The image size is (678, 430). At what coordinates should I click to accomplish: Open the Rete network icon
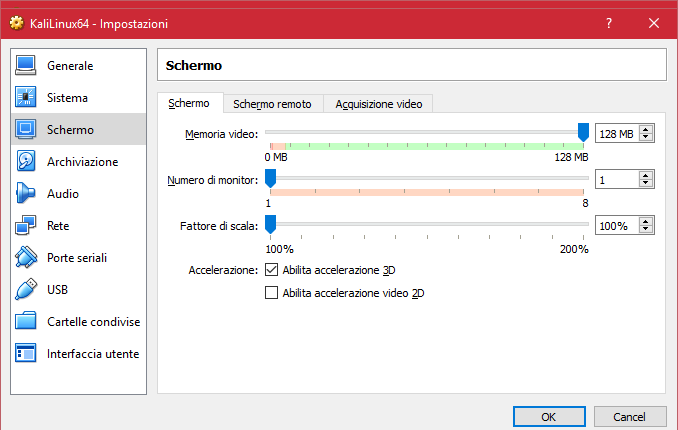click(26, 225)
